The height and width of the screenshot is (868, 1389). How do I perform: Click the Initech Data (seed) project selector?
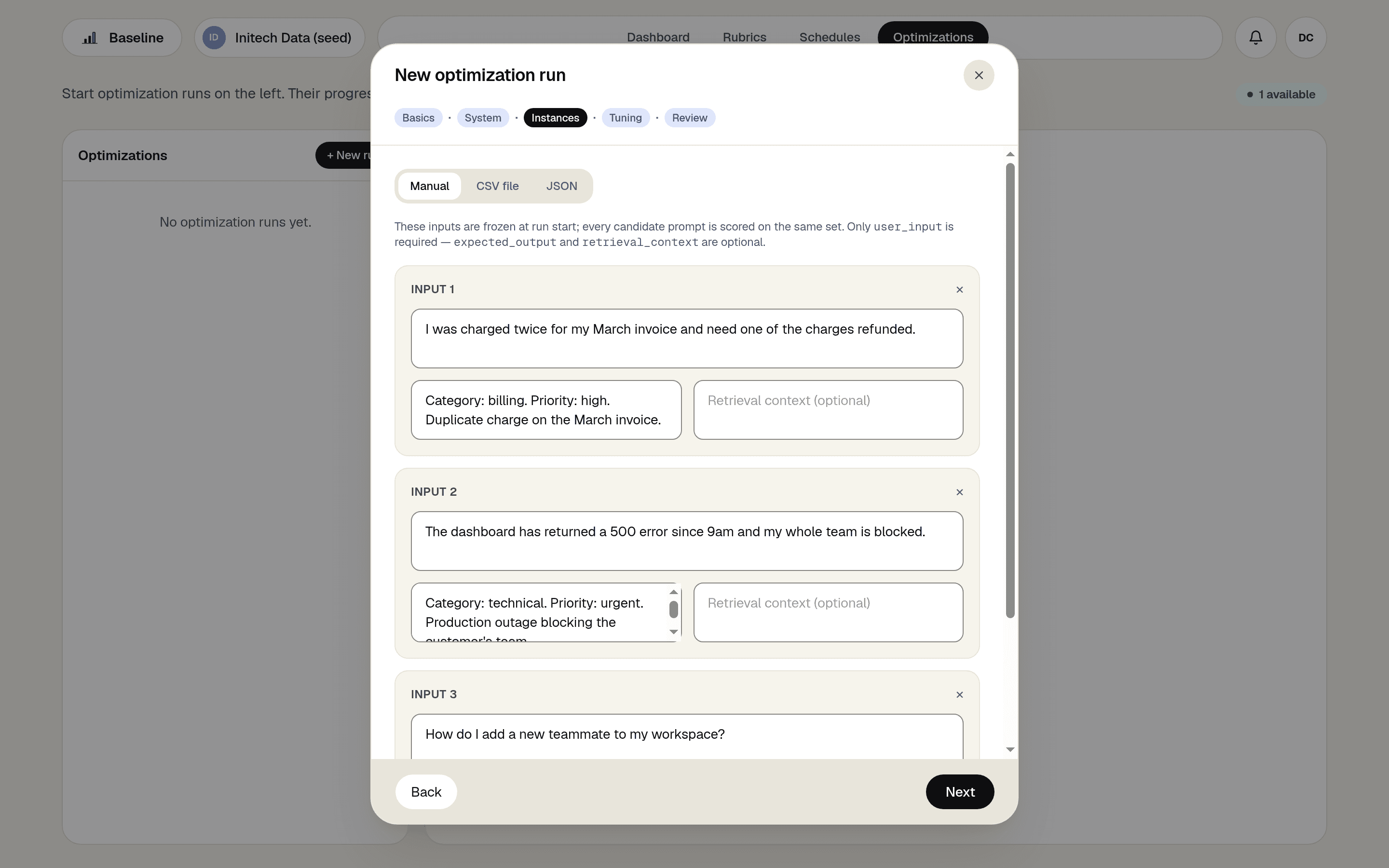point(280,38)
